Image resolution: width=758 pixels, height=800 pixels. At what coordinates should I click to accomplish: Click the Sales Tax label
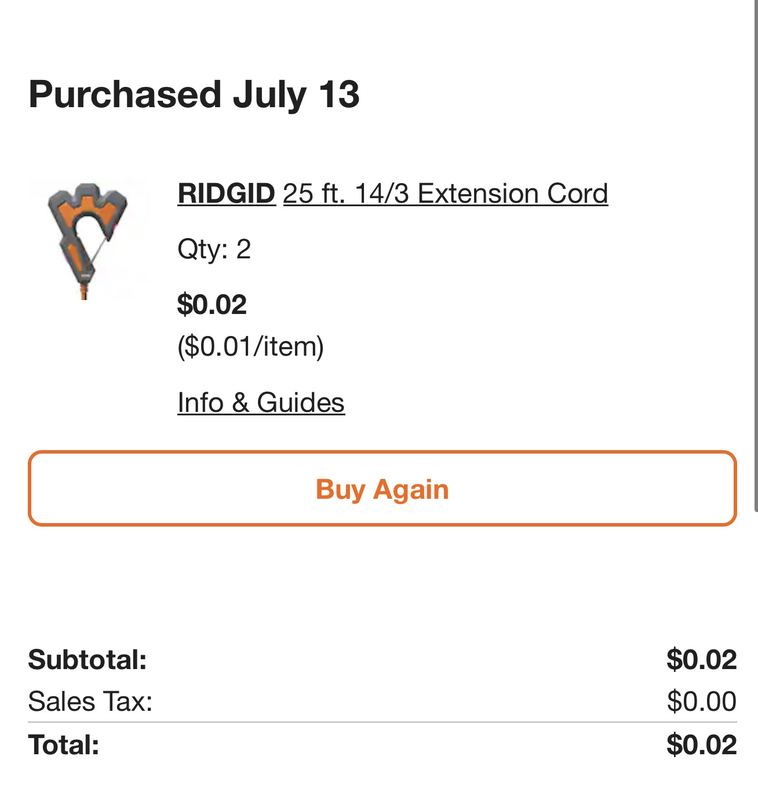(x=90, y=701)
